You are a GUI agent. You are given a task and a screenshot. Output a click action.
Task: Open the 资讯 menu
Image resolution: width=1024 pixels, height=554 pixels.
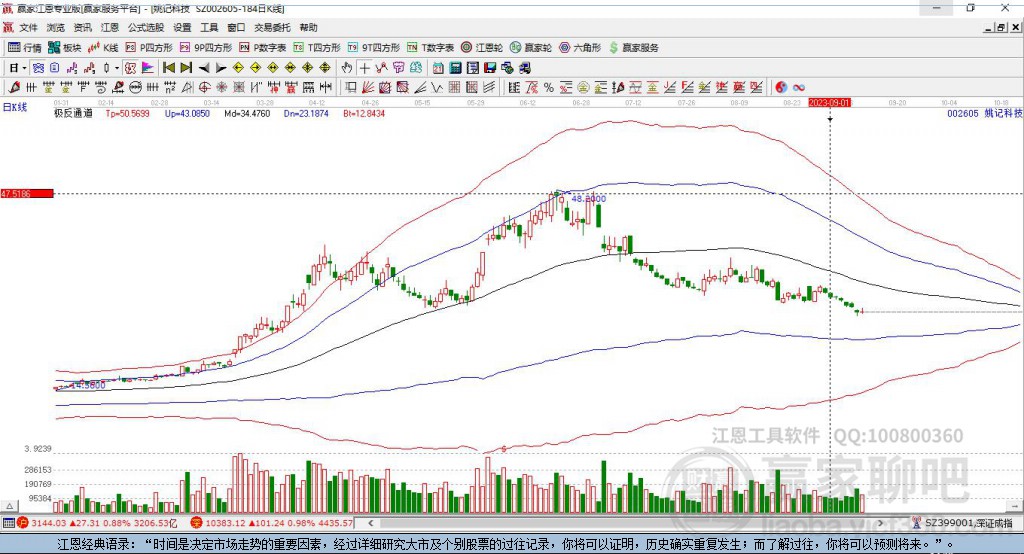point(82,27)
